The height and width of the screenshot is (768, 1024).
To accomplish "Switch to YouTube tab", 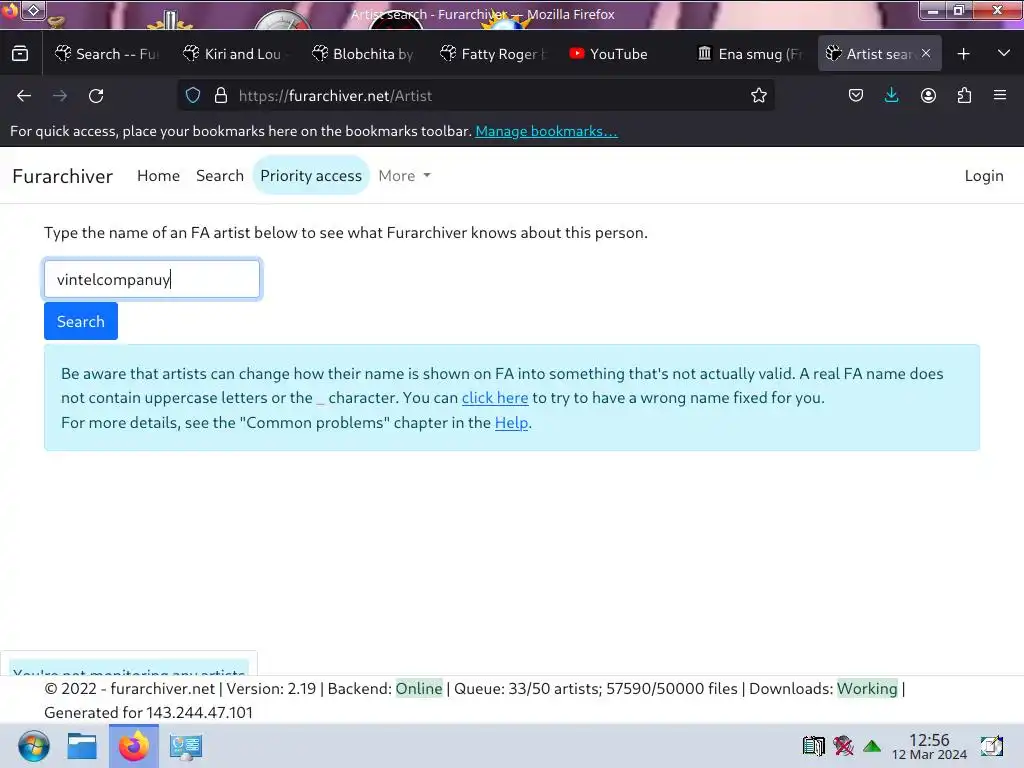I will (622, 54).
